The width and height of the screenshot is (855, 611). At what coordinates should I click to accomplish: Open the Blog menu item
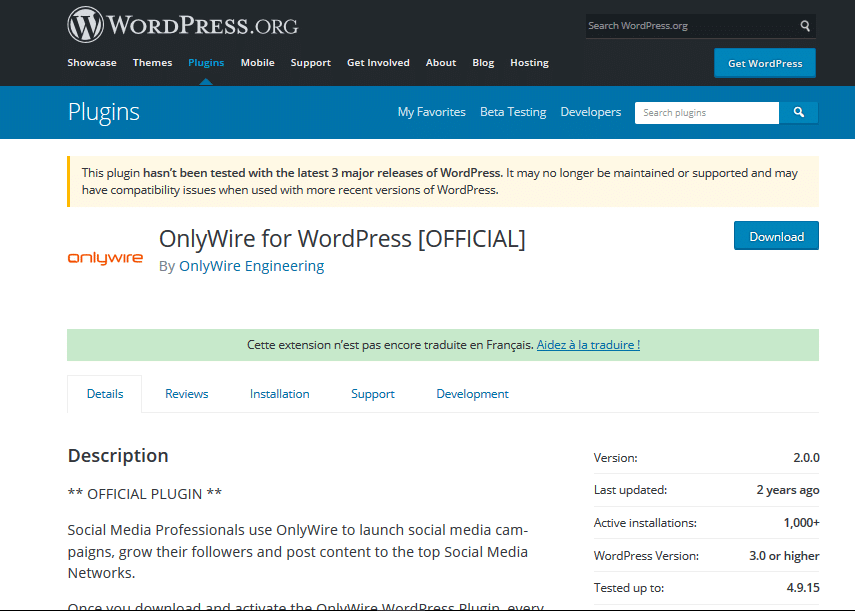click(483, 63)
